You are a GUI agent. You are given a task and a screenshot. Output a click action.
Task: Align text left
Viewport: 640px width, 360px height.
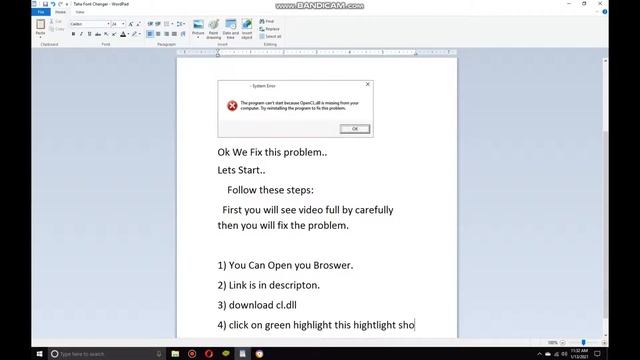(150, 34)
